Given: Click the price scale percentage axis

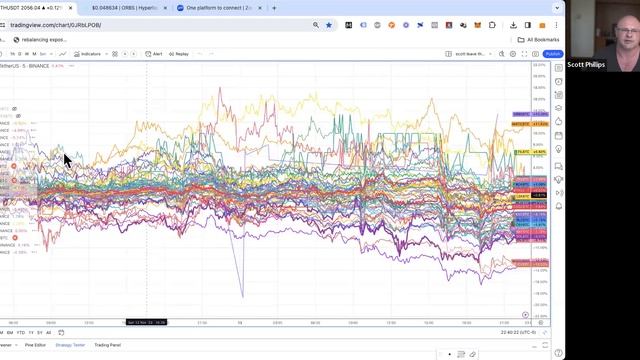Looking at the screenshot, I should point(540,190).
